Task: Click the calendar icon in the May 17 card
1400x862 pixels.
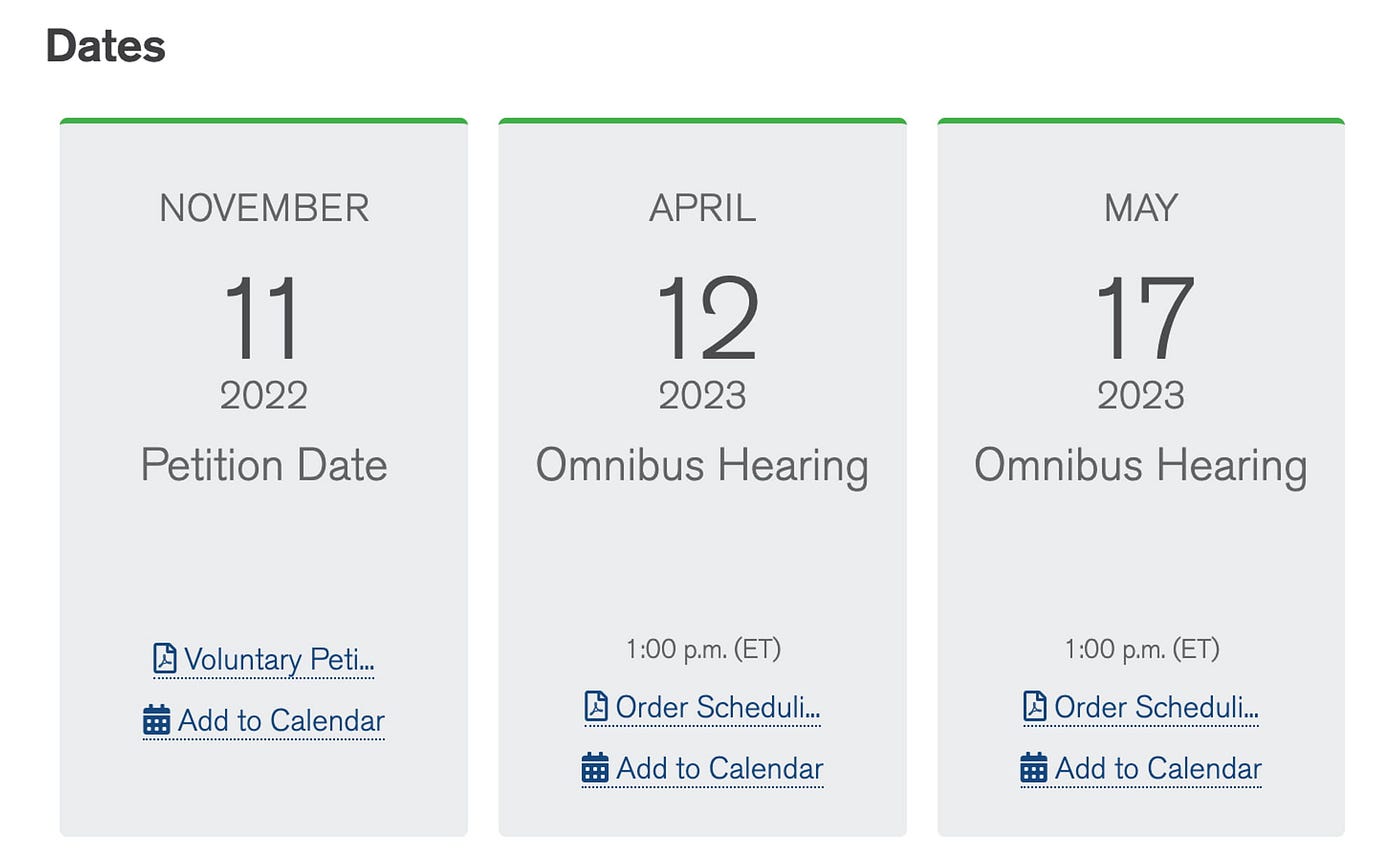Action: coord(1034,768)
